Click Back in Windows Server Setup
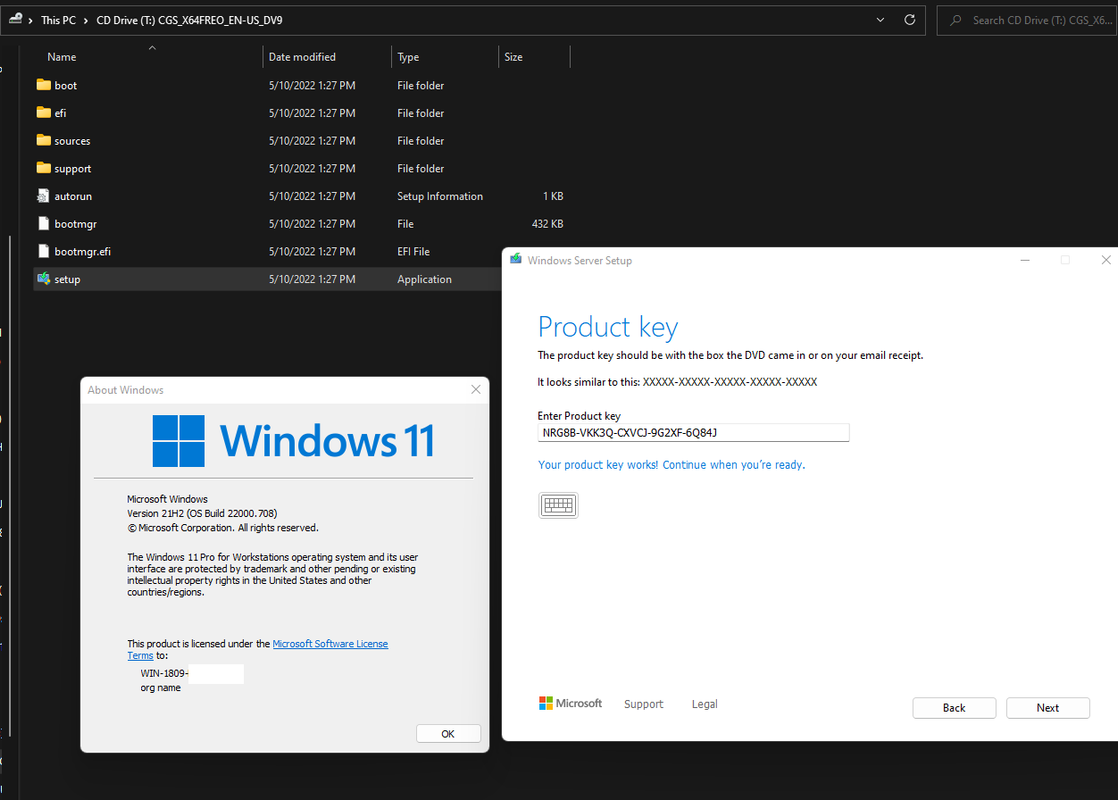The height and width of the screenshot is (800, 1118). pyautogui.click(x=954, y=708)
